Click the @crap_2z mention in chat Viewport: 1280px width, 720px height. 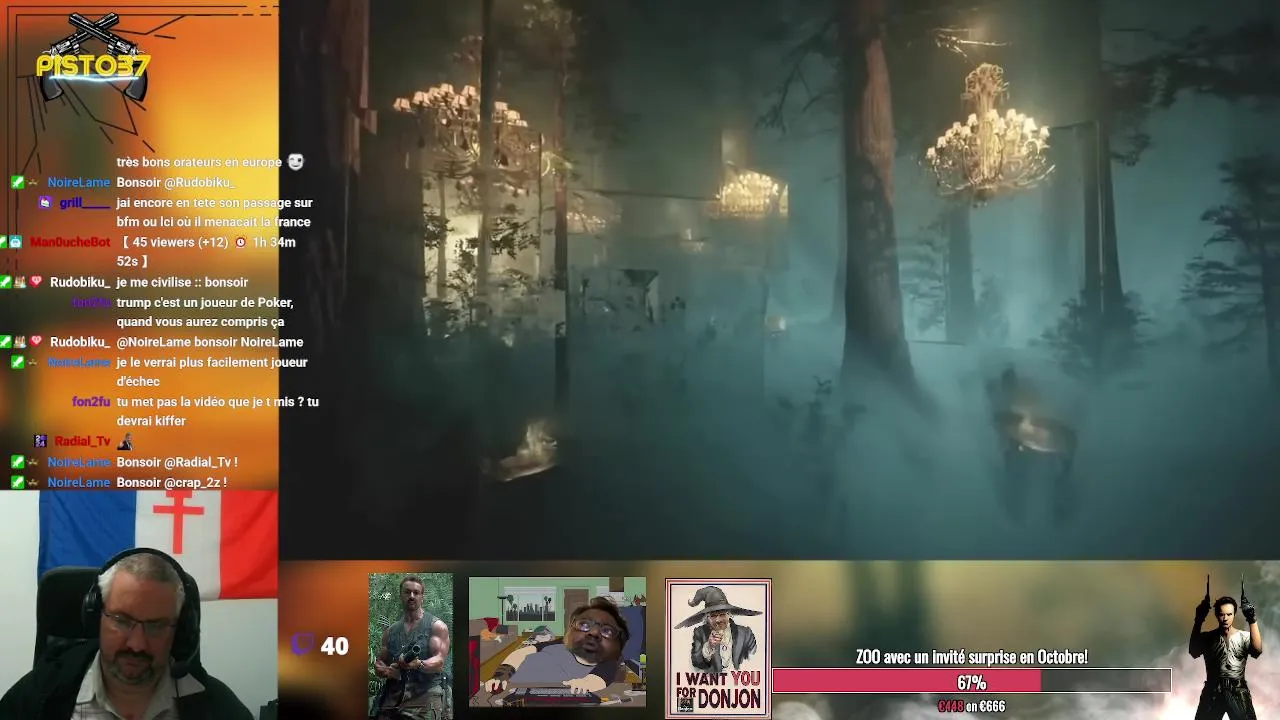point(192,482)
